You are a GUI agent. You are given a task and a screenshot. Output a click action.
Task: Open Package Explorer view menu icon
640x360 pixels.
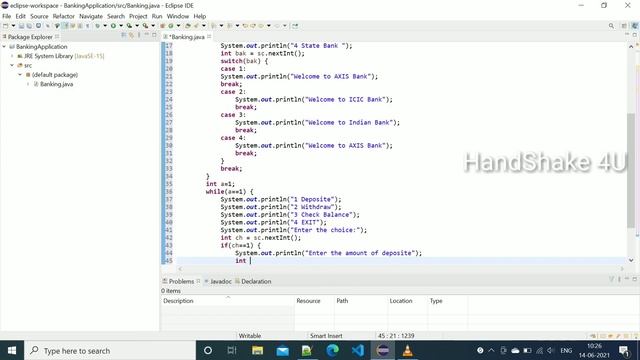[x=139, y=36]
